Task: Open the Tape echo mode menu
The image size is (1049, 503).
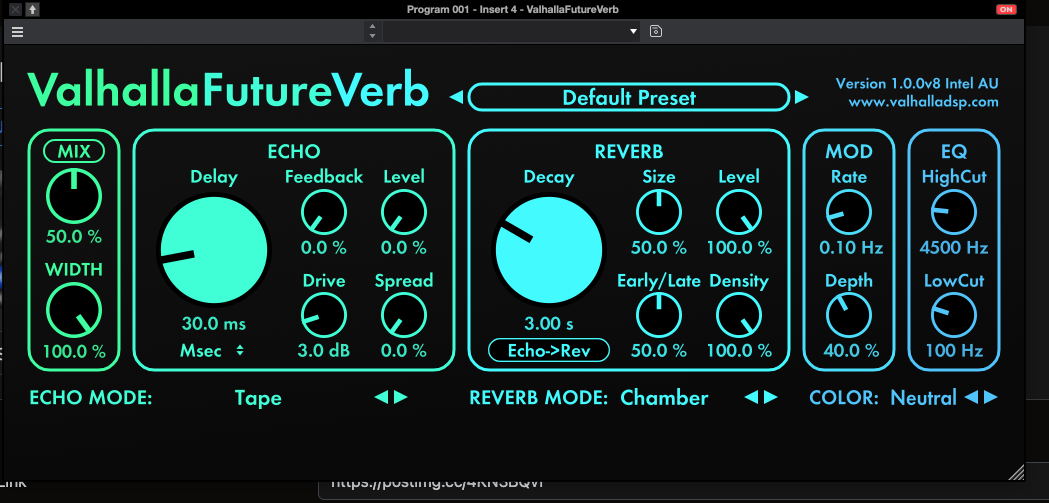Action: [258, 398]
